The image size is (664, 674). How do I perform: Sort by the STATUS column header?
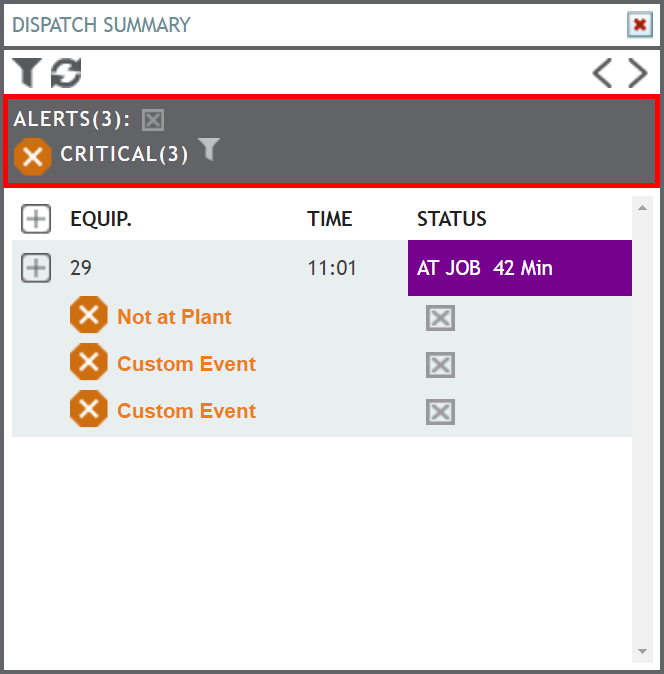point(452,219)
